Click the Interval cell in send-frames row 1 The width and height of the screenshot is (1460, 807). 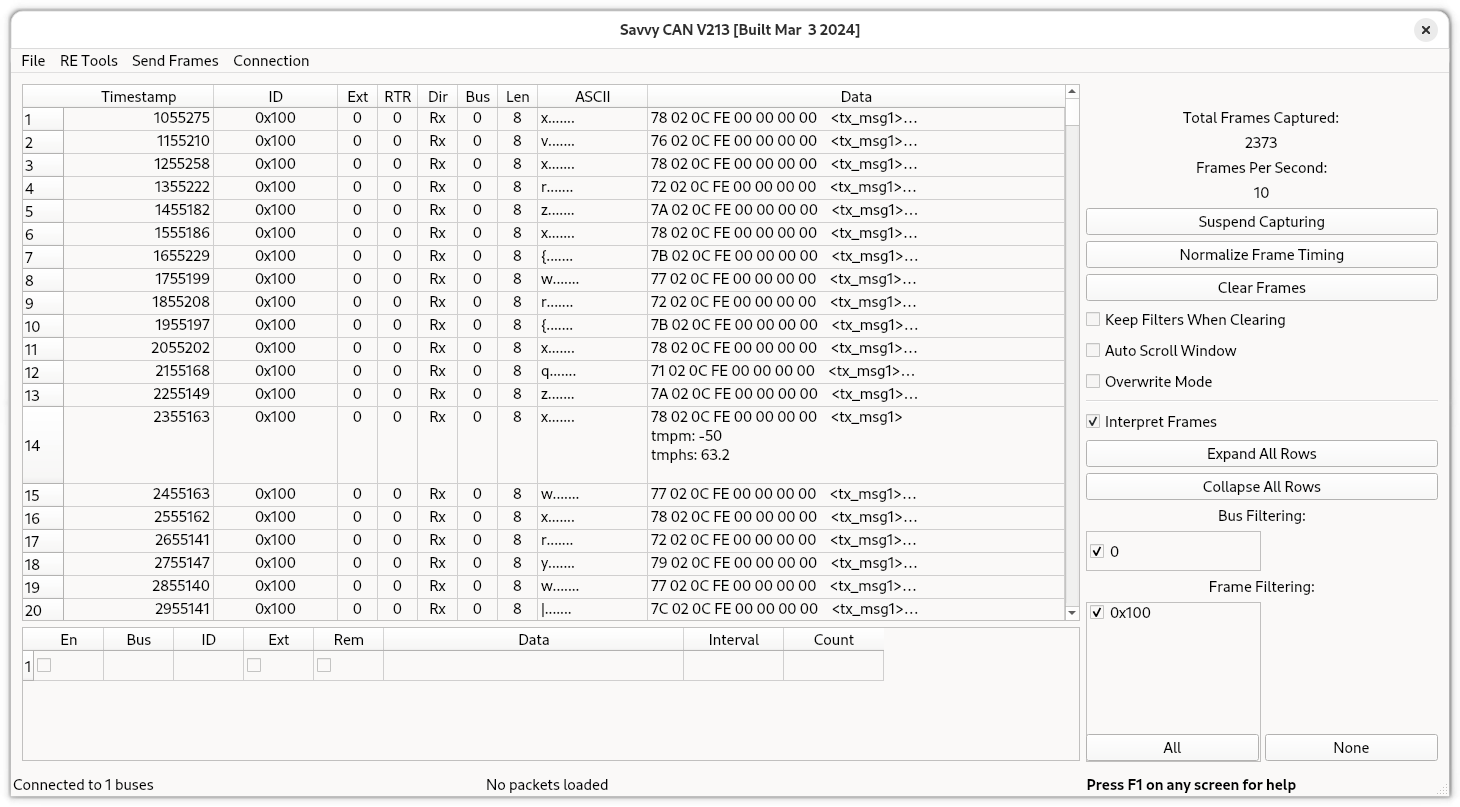733,666
